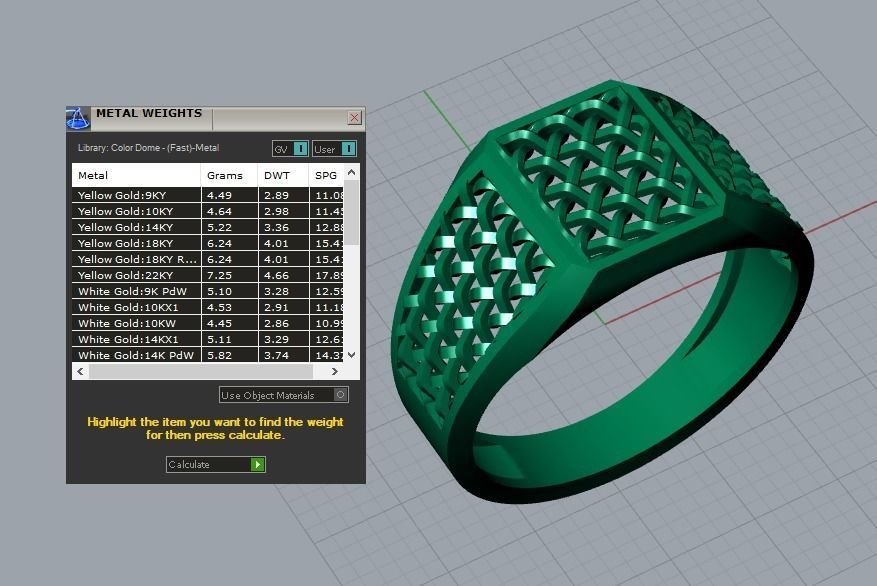
Task: Select the White Gold:10KX1 row
Action: tap(208, 307)
